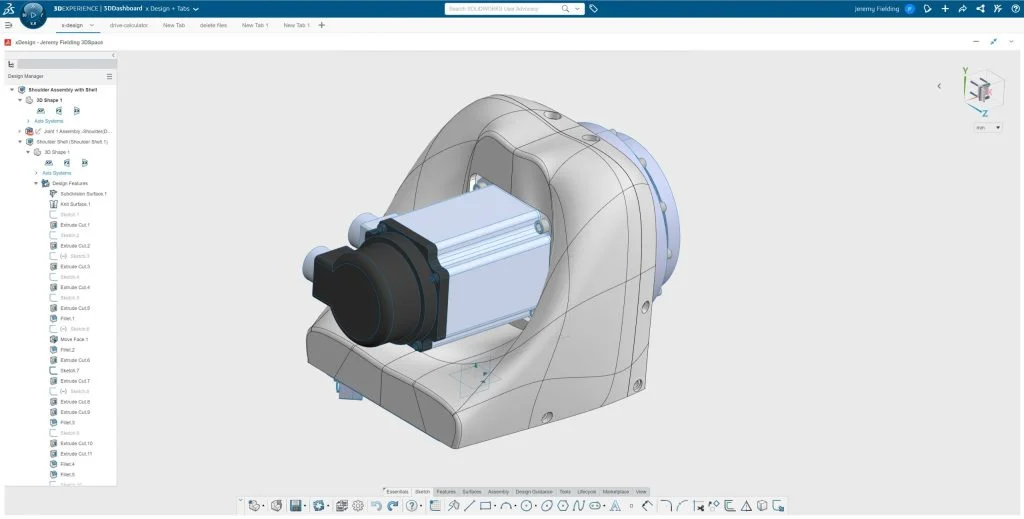1024x519 pixels.
Task: Select the Text sketch tool
Action: pyautogui.click(x=616, y=506)
